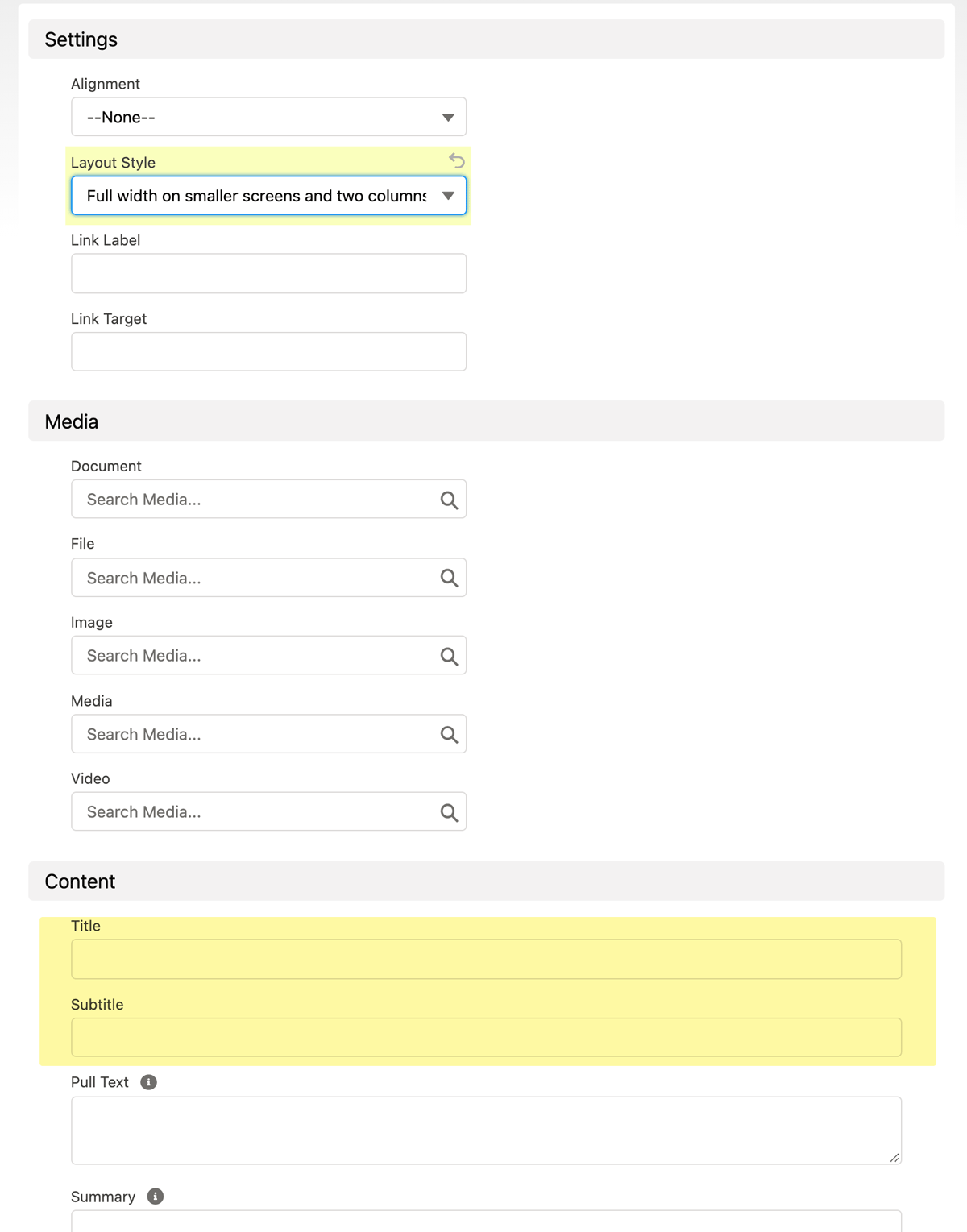Click inside the Link Label input field

[x=268, y=273]
